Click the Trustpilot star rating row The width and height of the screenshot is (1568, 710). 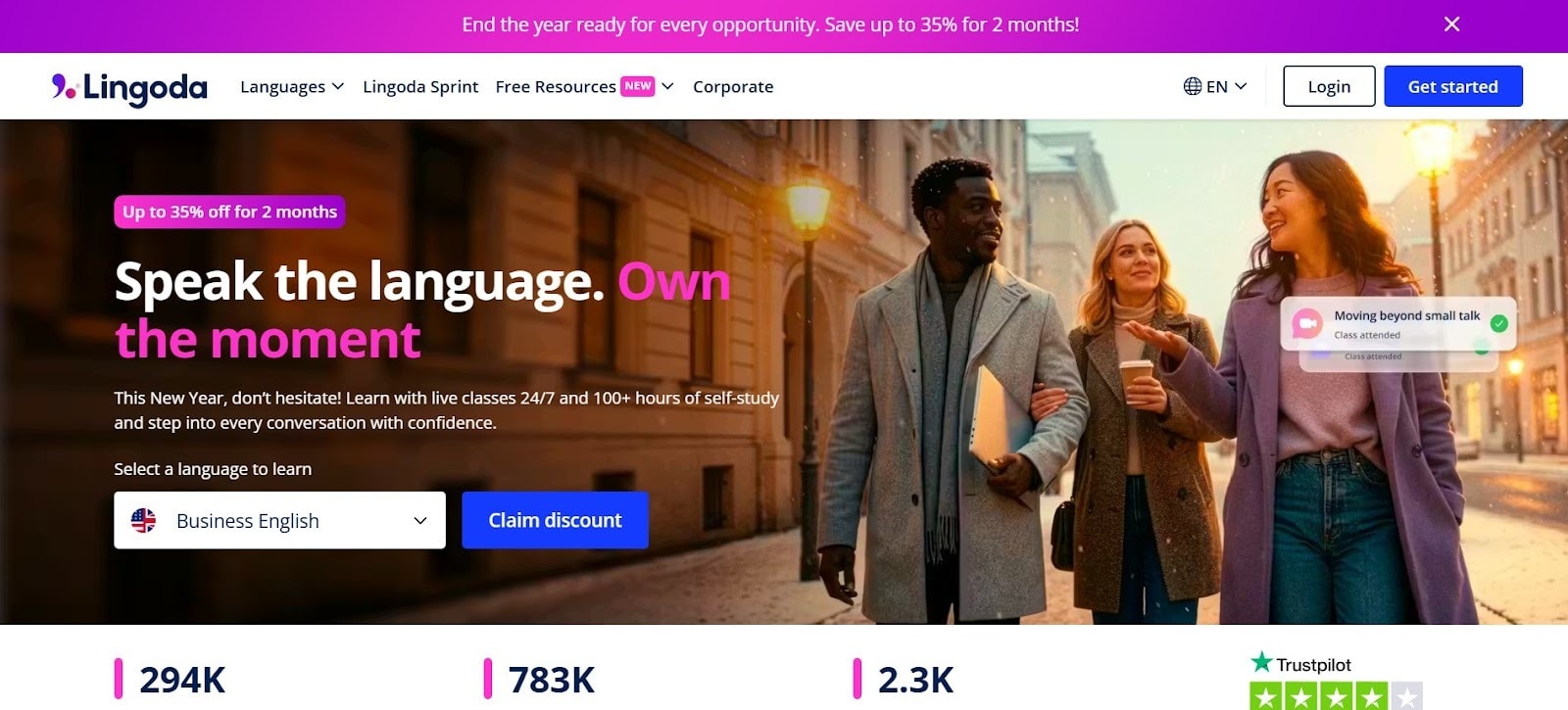tap(1336, 696)
